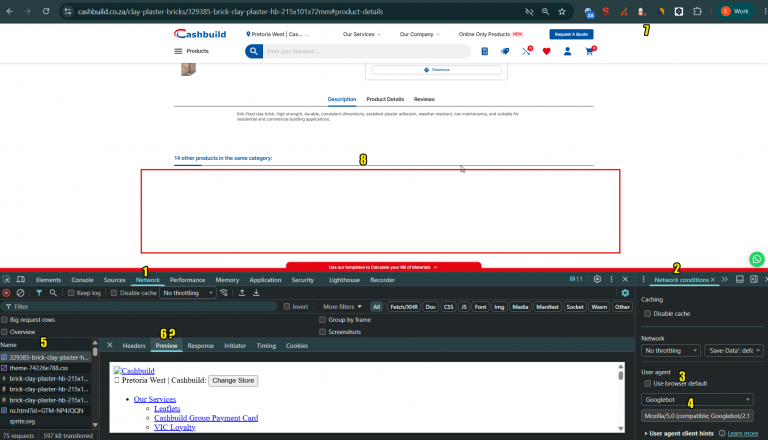Open the Product Details tab on page

coord(385,99)
